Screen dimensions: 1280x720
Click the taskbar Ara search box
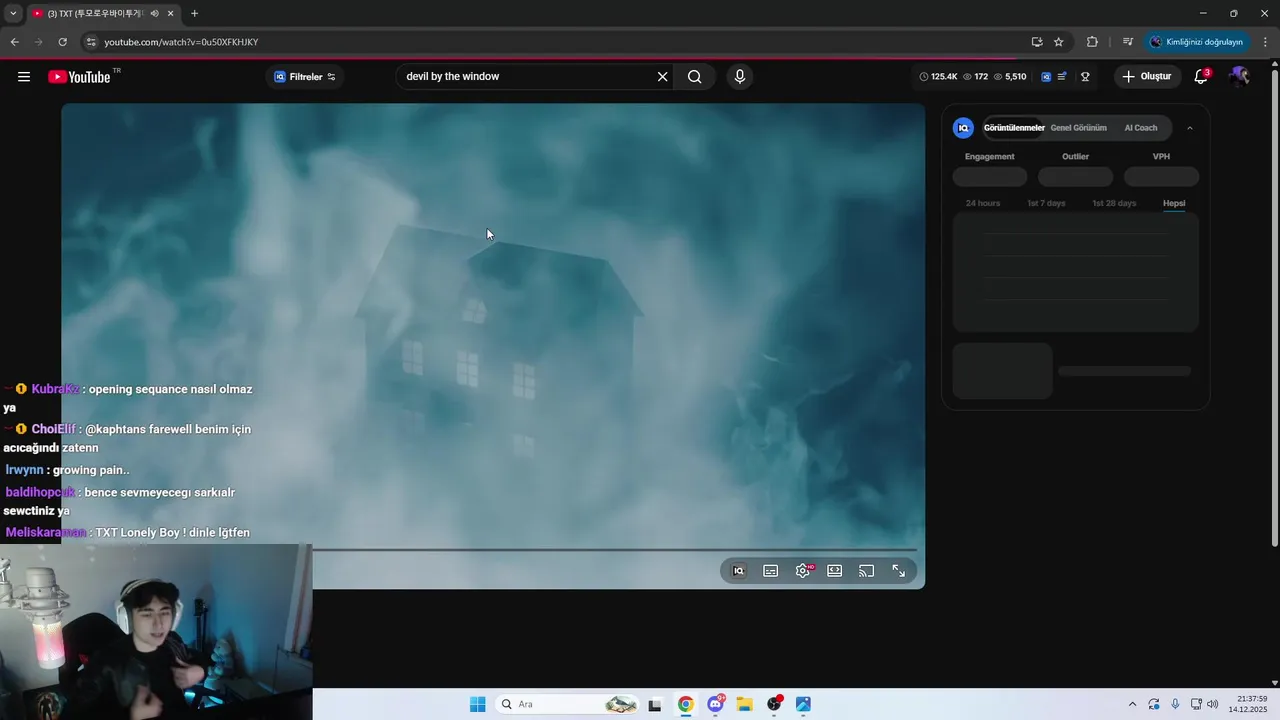click(x=568, y=704)
